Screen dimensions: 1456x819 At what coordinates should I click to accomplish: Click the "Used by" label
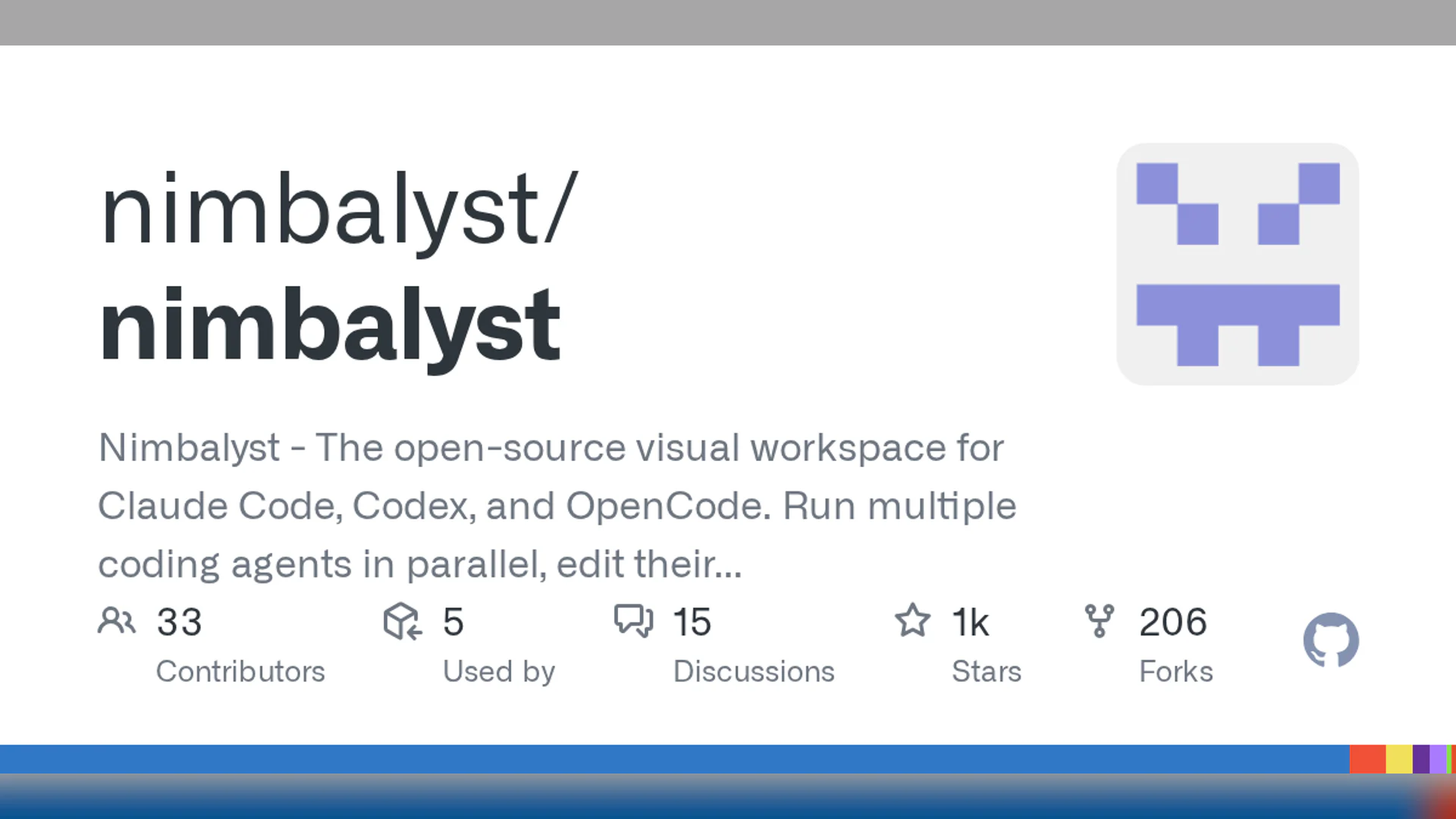click(499, 672)
